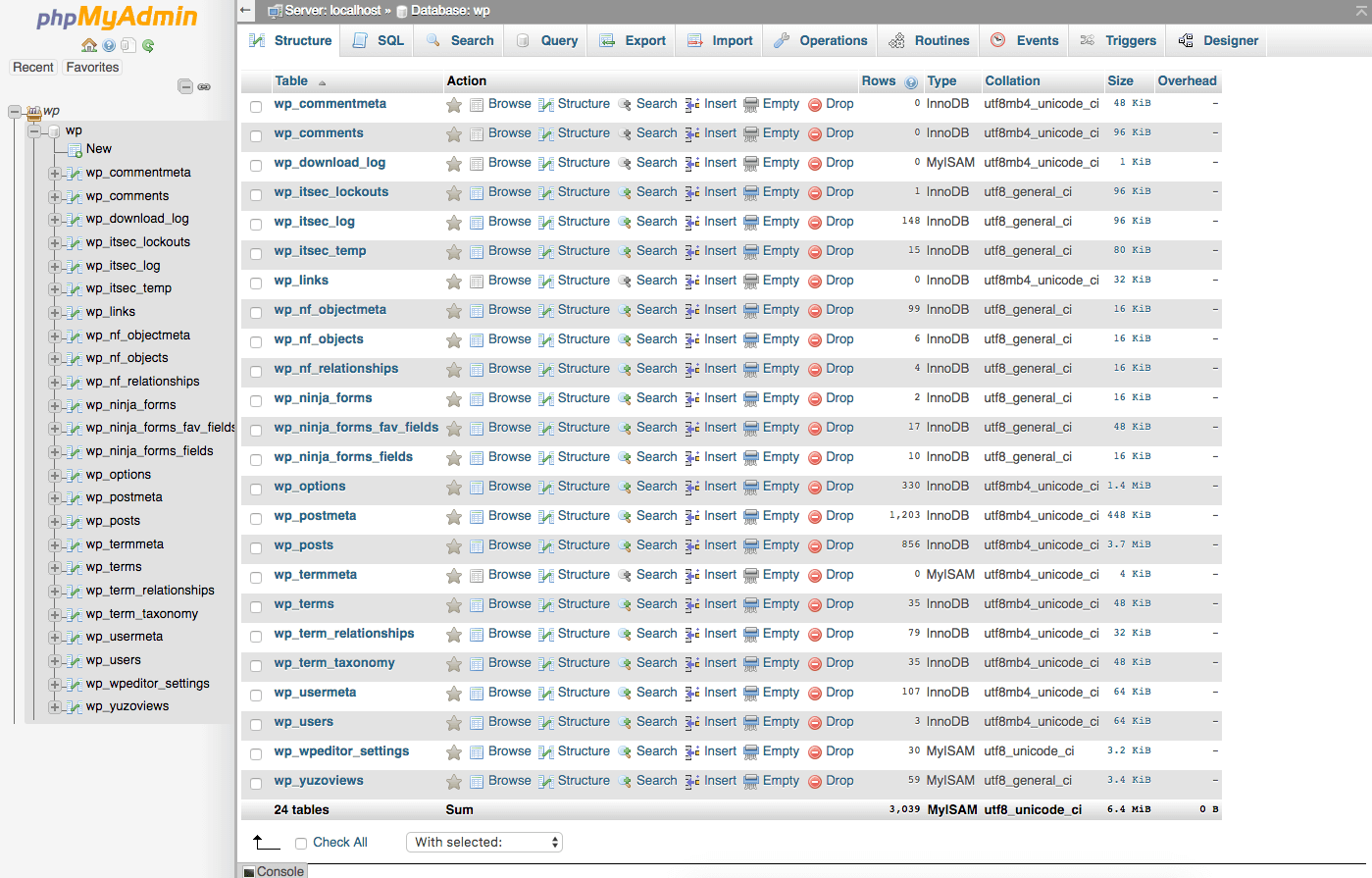Image resolution: width=1372 pixels, height=878 pixels.
Task: Open the Triggers tab
Action: pyautogui.click(x=1118, y=40)
